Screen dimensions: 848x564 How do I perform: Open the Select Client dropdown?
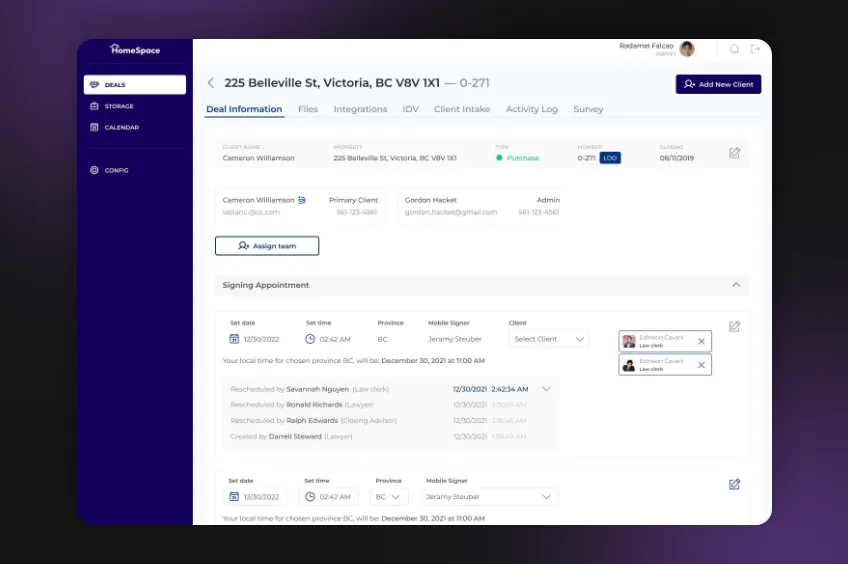pyautogui.click(x=549, y=339)
